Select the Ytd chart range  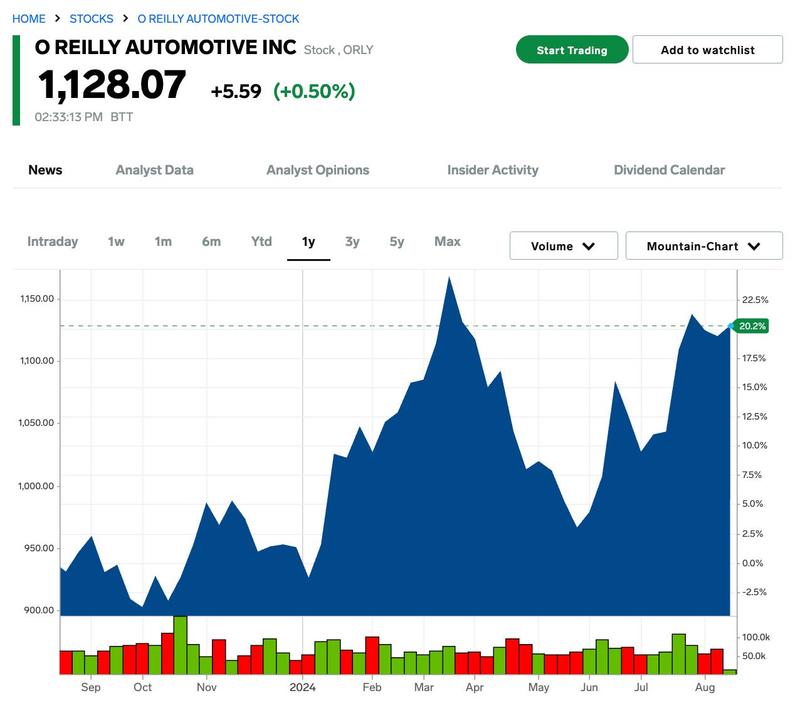pos(261,241)
